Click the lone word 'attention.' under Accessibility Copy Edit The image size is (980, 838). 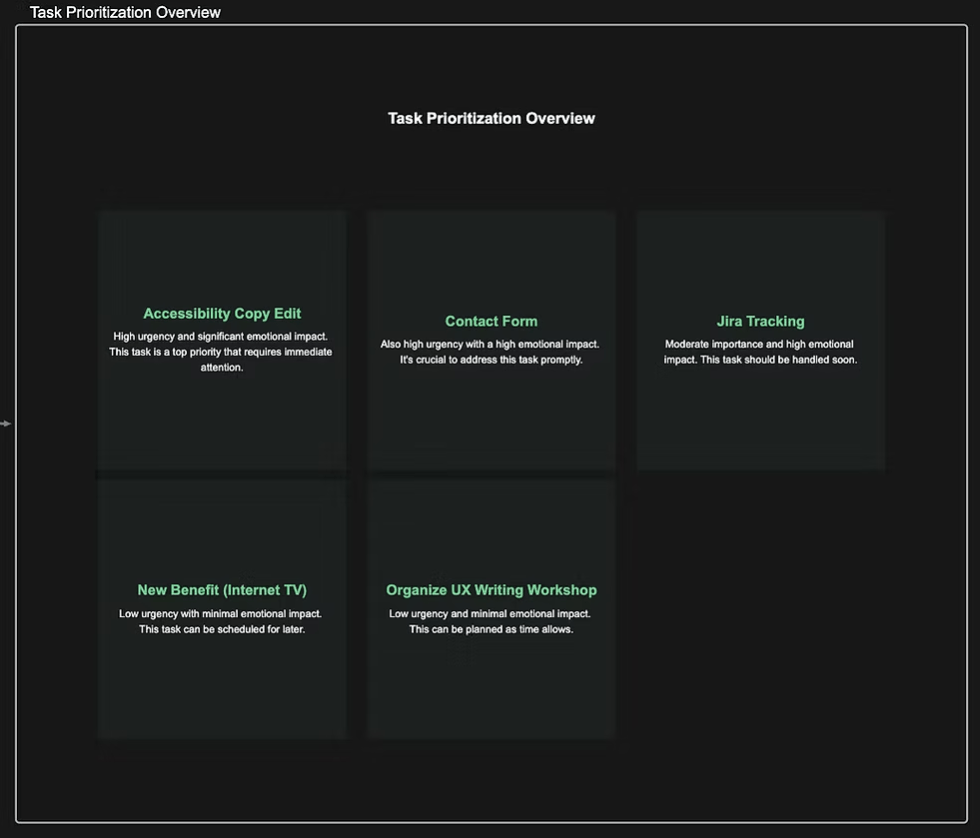(x=222, y=367)
